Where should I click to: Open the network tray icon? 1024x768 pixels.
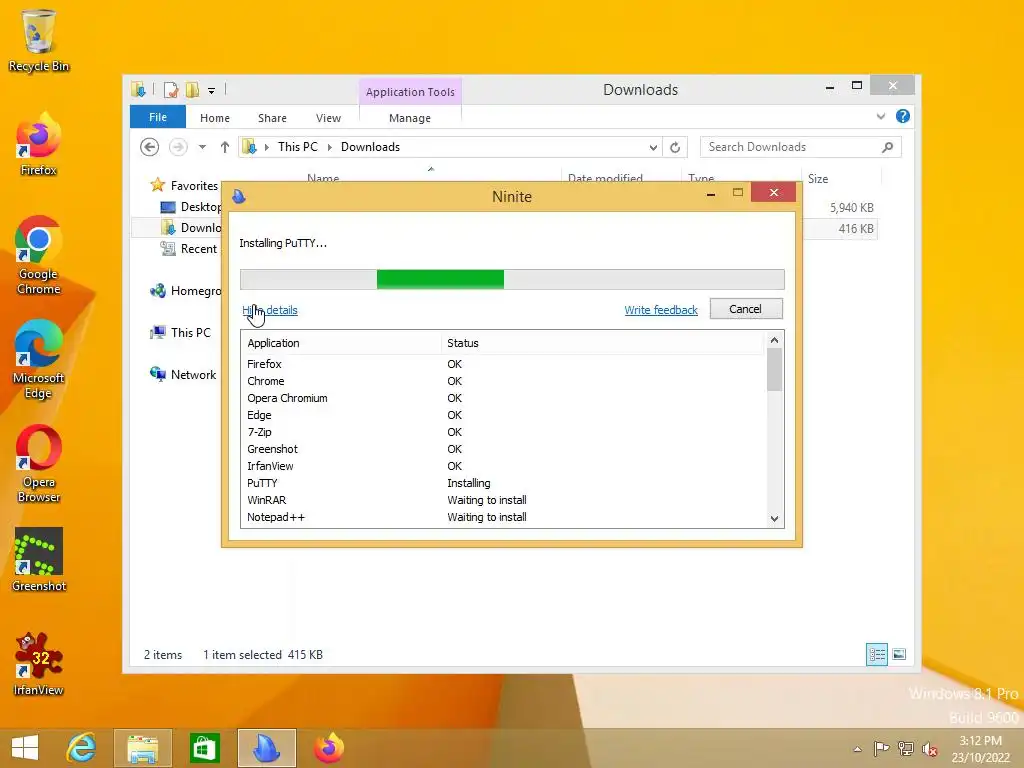click(x=906, y=748)
